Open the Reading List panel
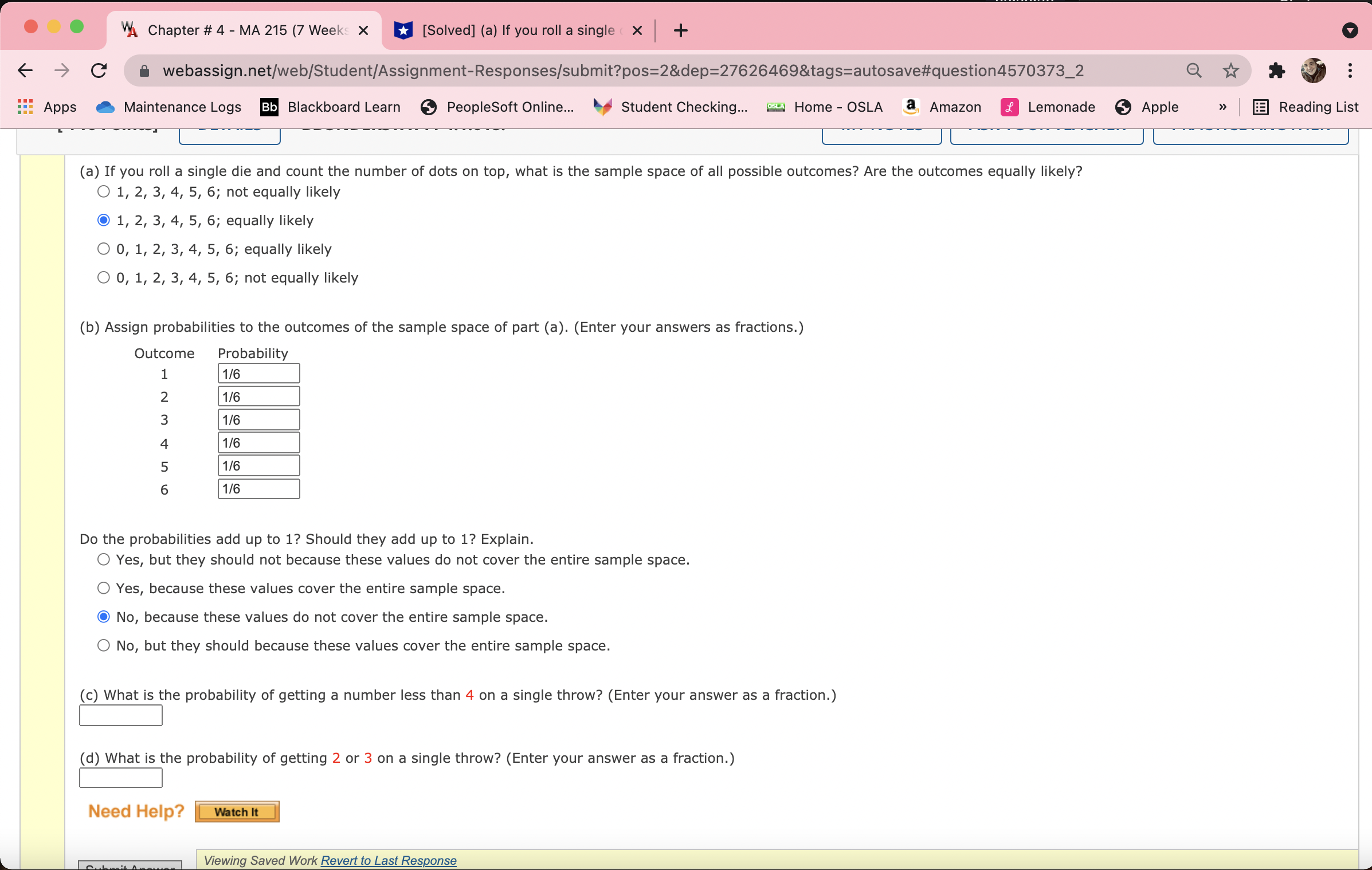1372x870 pixels. (x=1306, y=107)
